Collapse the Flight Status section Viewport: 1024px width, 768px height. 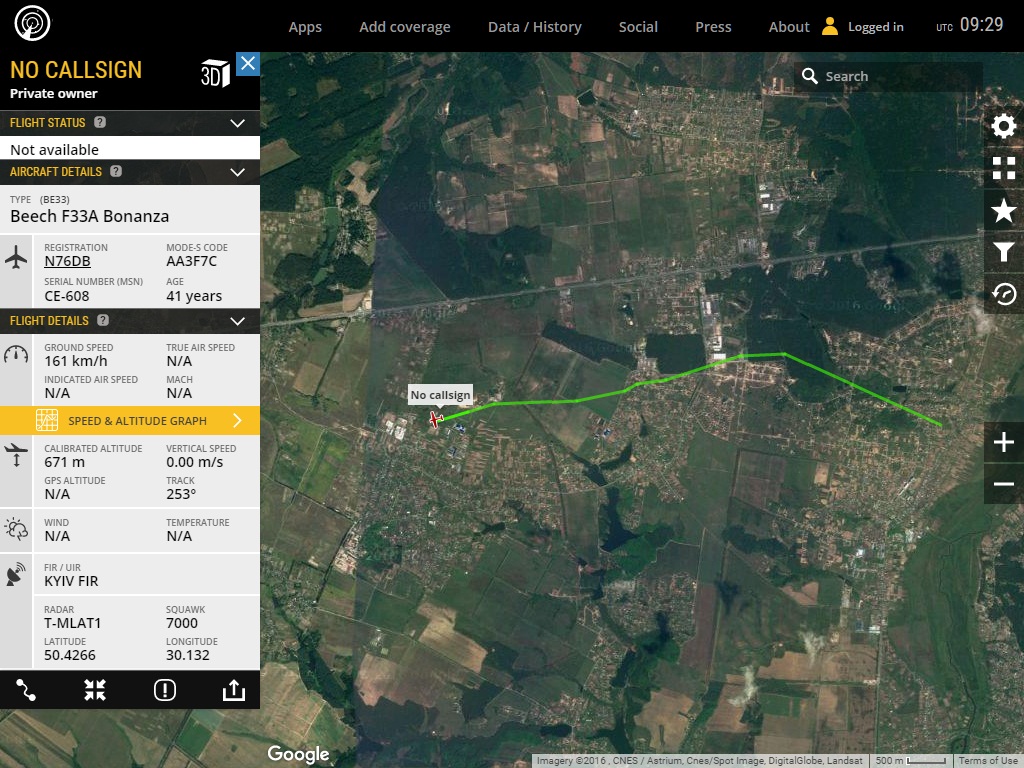click(x=237, y=123)
